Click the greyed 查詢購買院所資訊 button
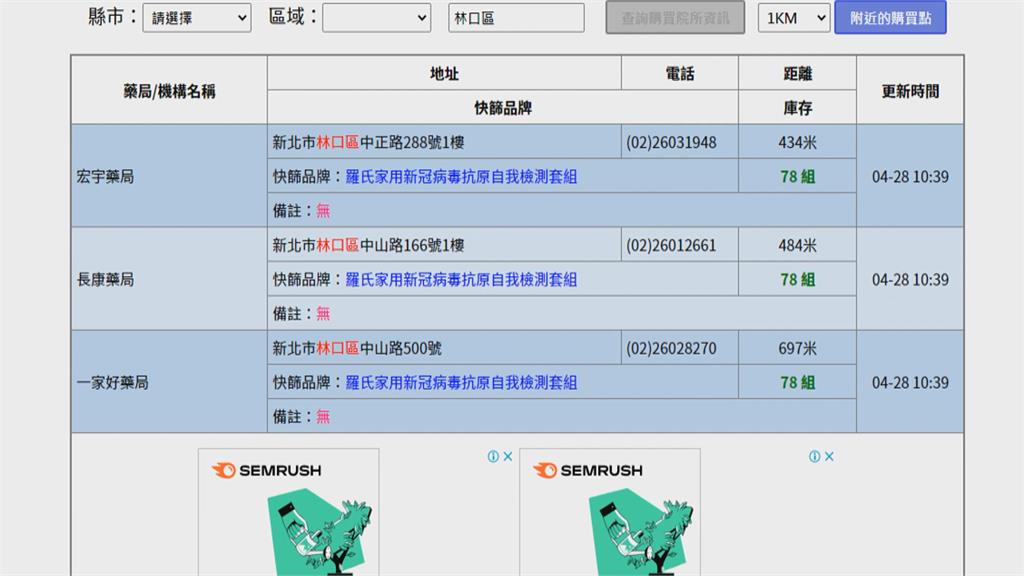 click(x=675, y=18)
